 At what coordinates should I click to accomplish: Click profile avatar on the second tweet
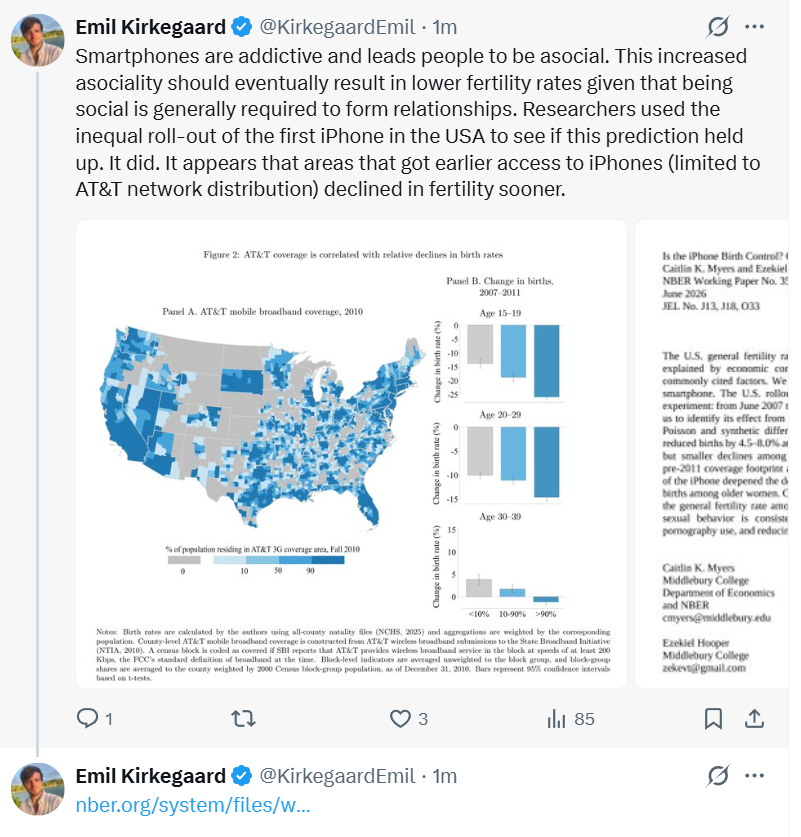tap(37, 789)
